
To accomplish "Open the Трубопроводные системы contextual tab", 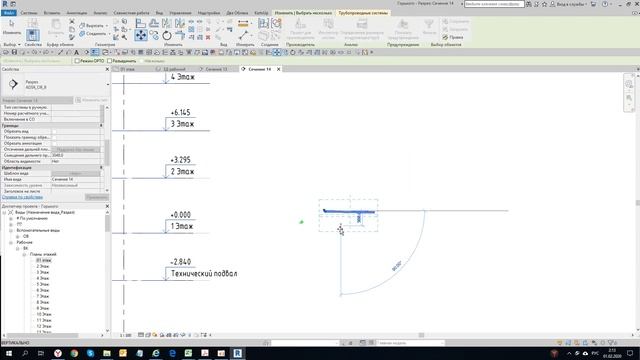I will point(363,13).
